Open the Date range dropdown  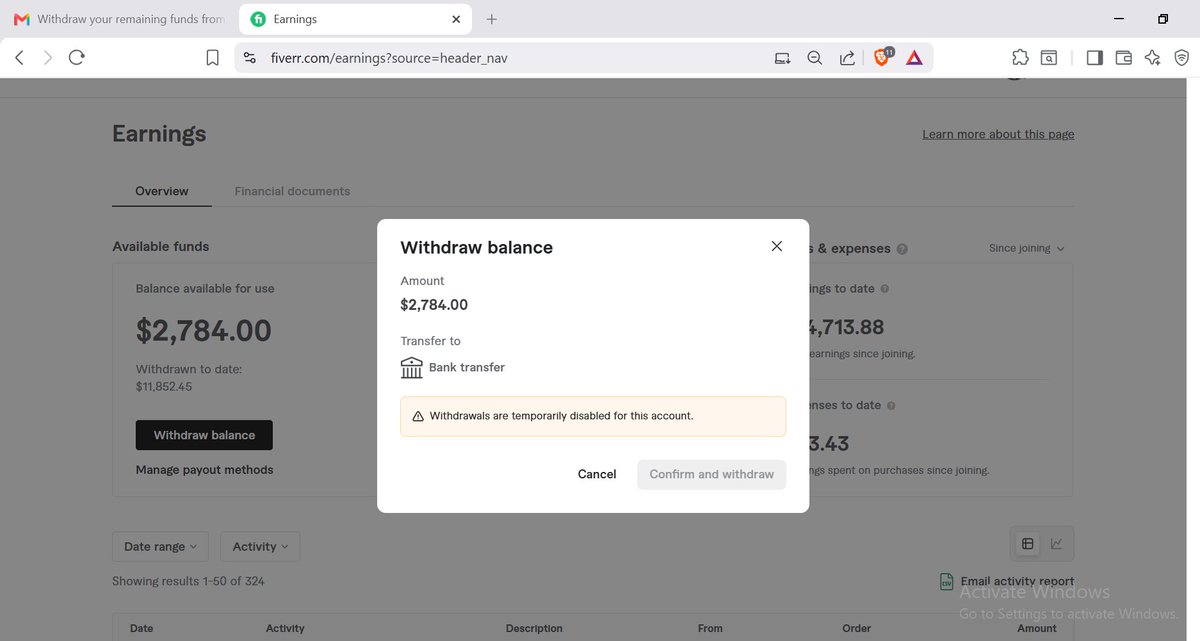point(161,547)
